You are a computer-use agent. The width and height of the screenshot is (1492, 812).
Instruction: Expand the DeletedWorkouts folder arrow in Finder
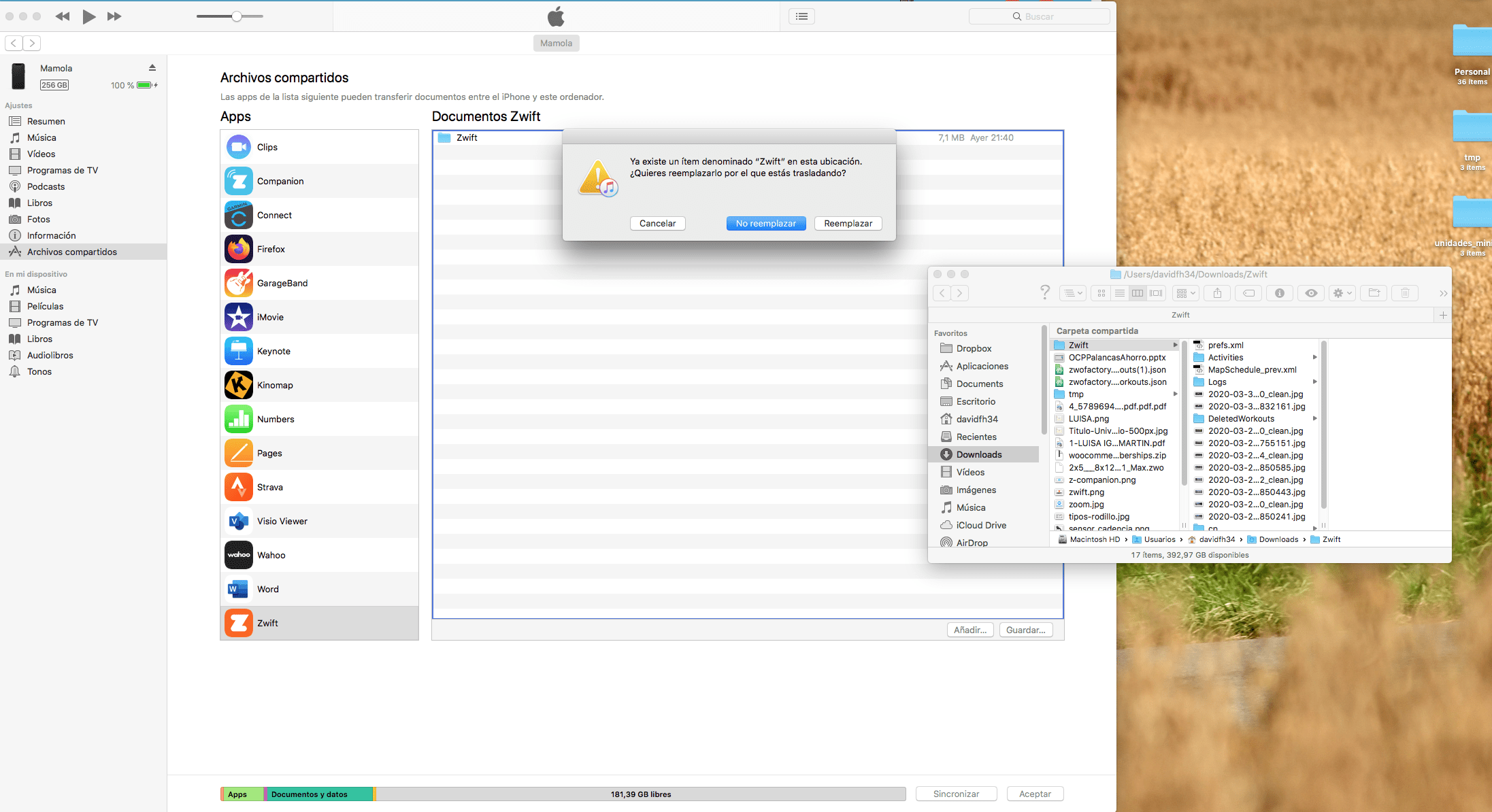1314,418
